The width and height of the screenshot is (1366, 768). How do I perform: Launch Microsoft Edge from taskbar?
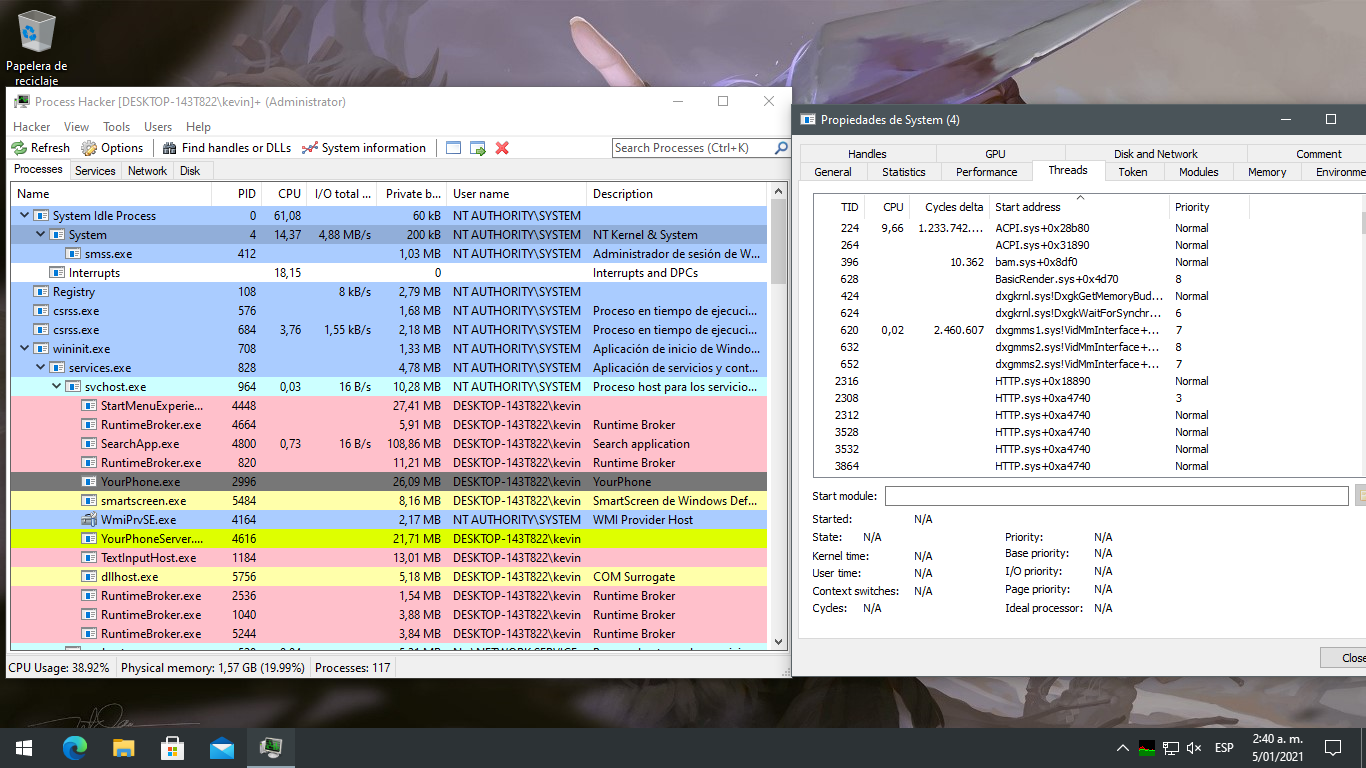pos(75,747)
